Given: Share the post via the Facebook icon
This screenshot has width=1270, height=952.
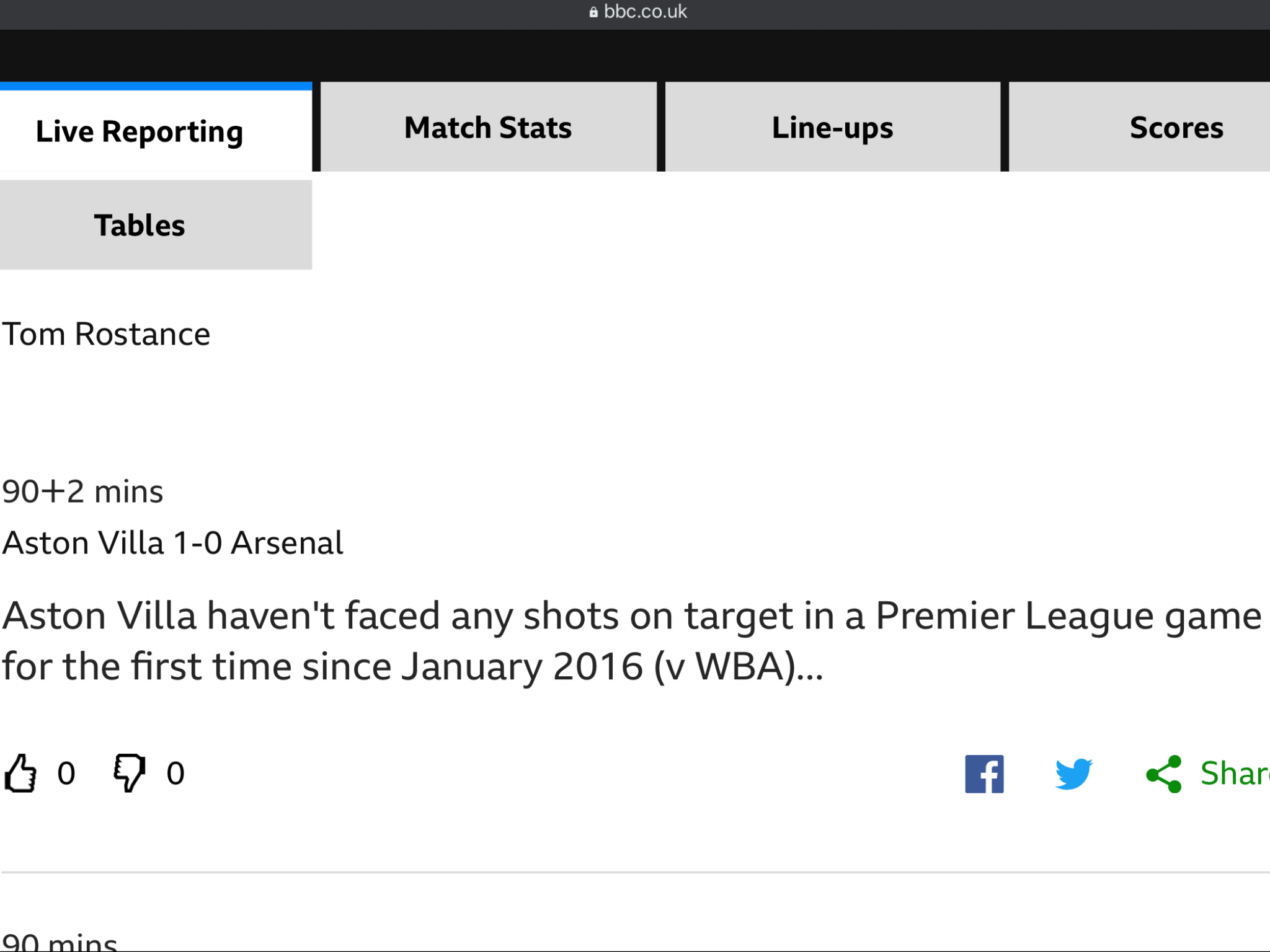Looking at the screenshot, I should (984, 773).
